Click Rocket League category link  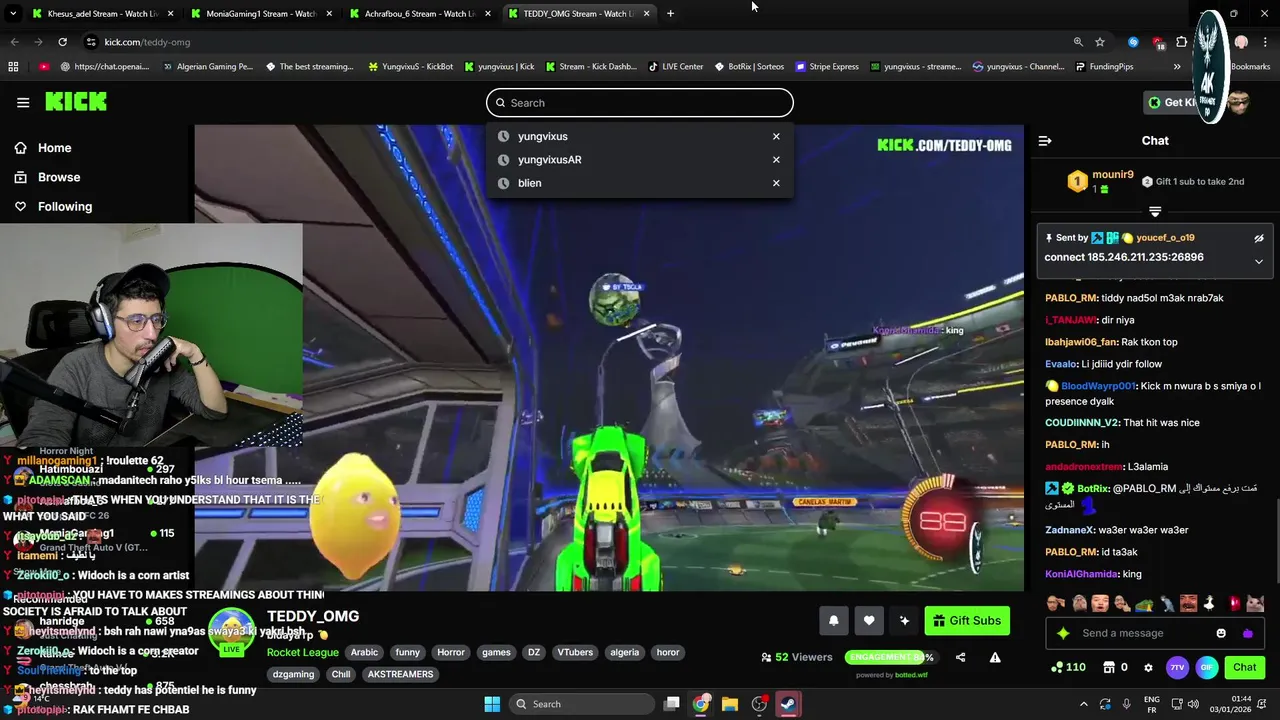(x=302, y=652)
